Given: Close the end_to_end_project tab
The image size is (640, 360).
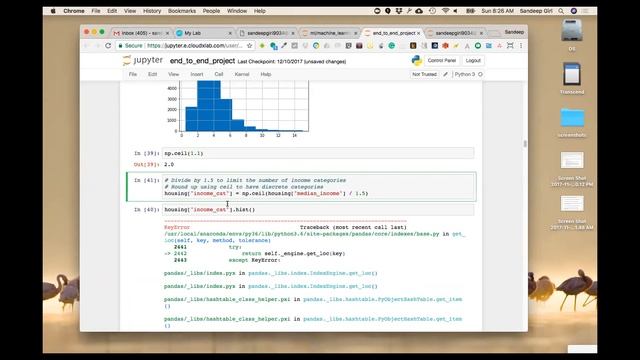Looking at the screenshot, I should click(x=418, y=33).
